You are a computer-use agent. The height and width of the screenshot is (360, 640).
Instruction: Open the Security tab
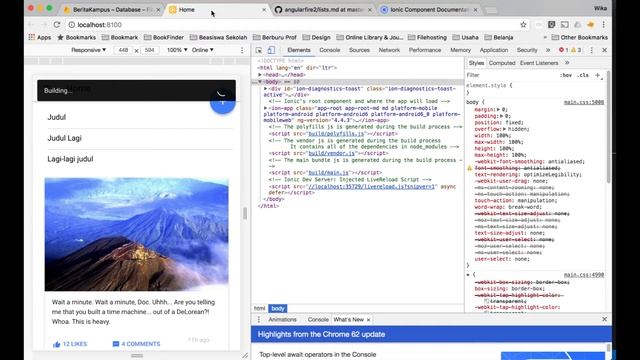click(527, 50)
